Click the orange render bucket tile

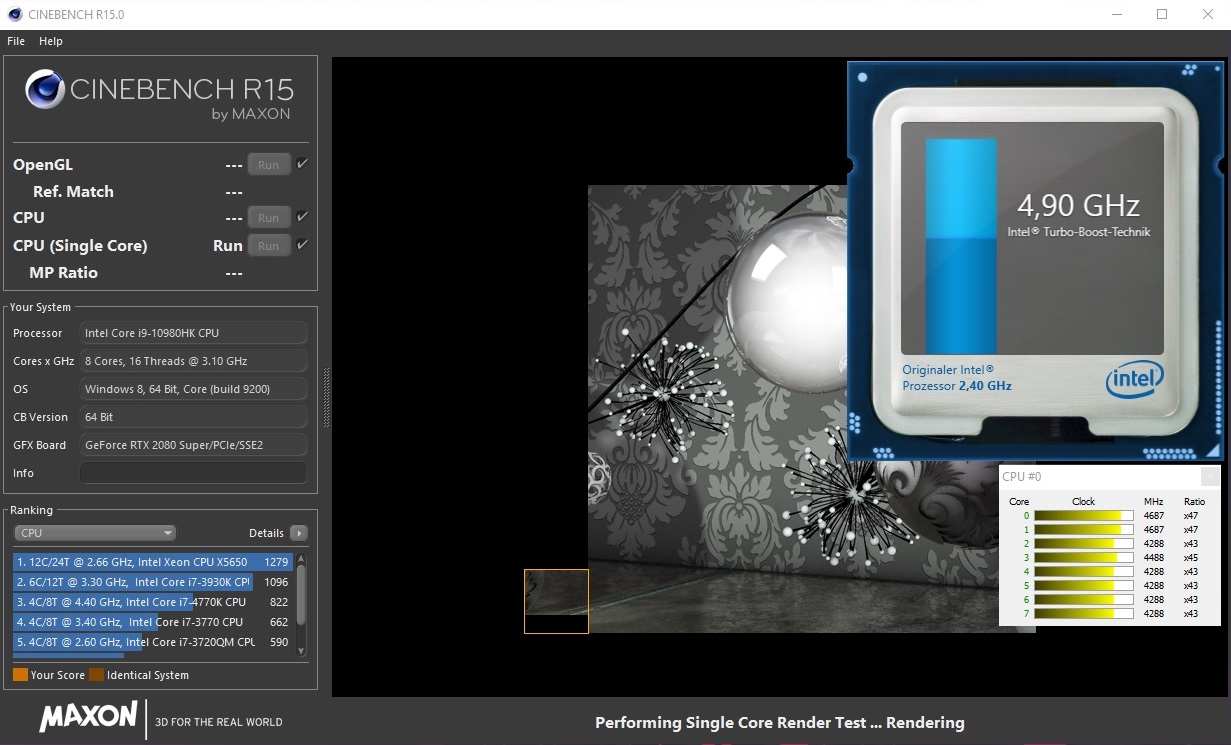pos(556,601)
